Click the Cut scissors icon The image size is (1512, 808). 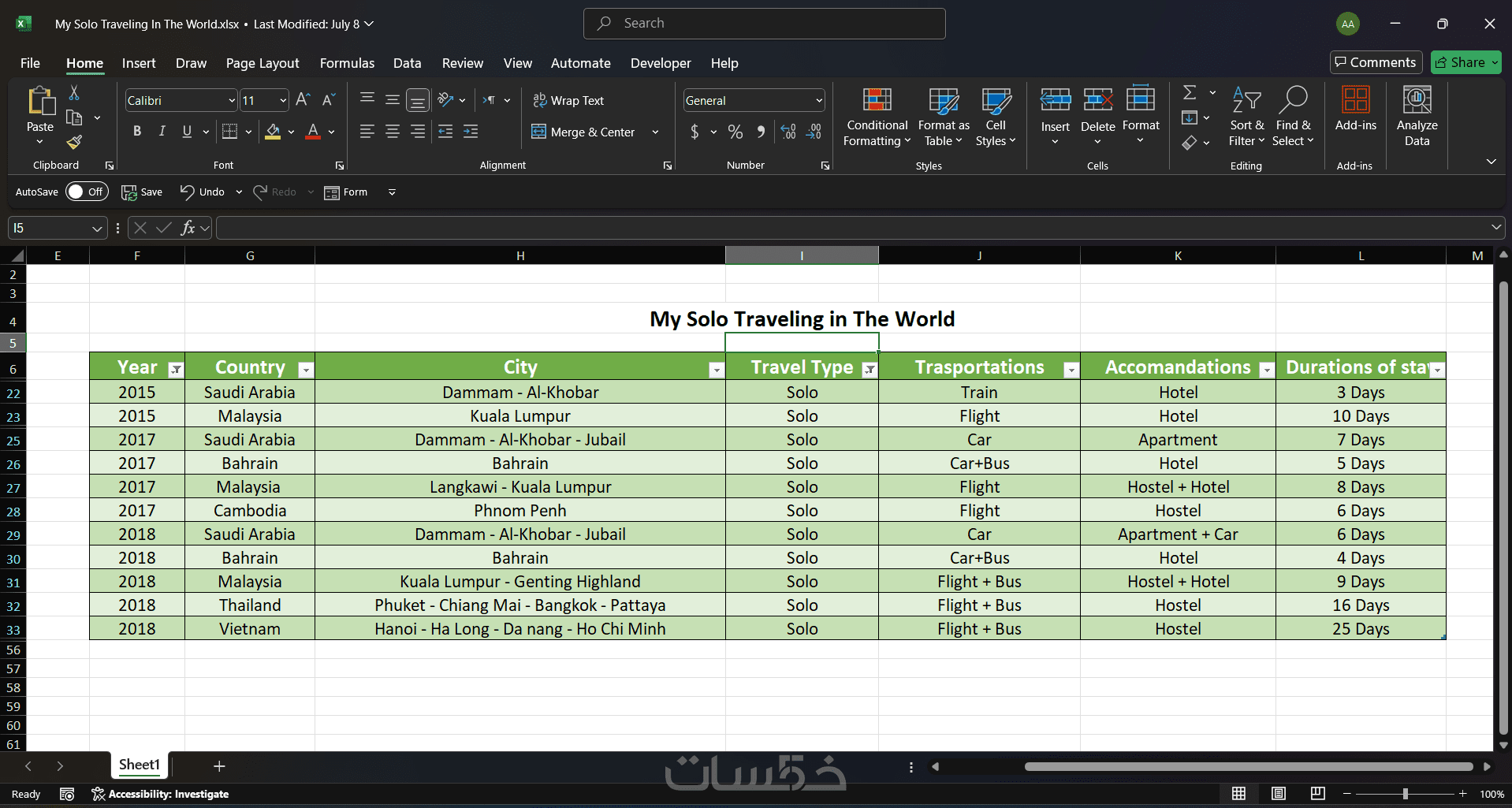[74, 93]
